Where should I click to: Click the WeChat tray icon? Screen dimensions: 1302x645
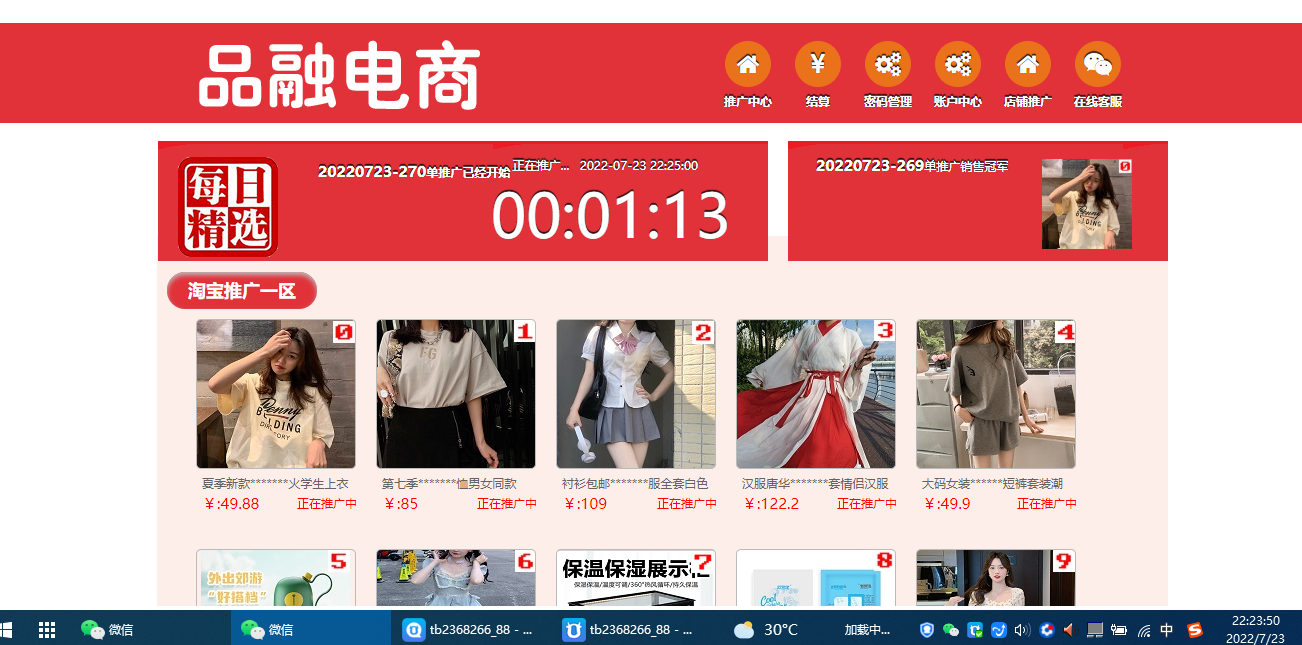click(951, 630)
